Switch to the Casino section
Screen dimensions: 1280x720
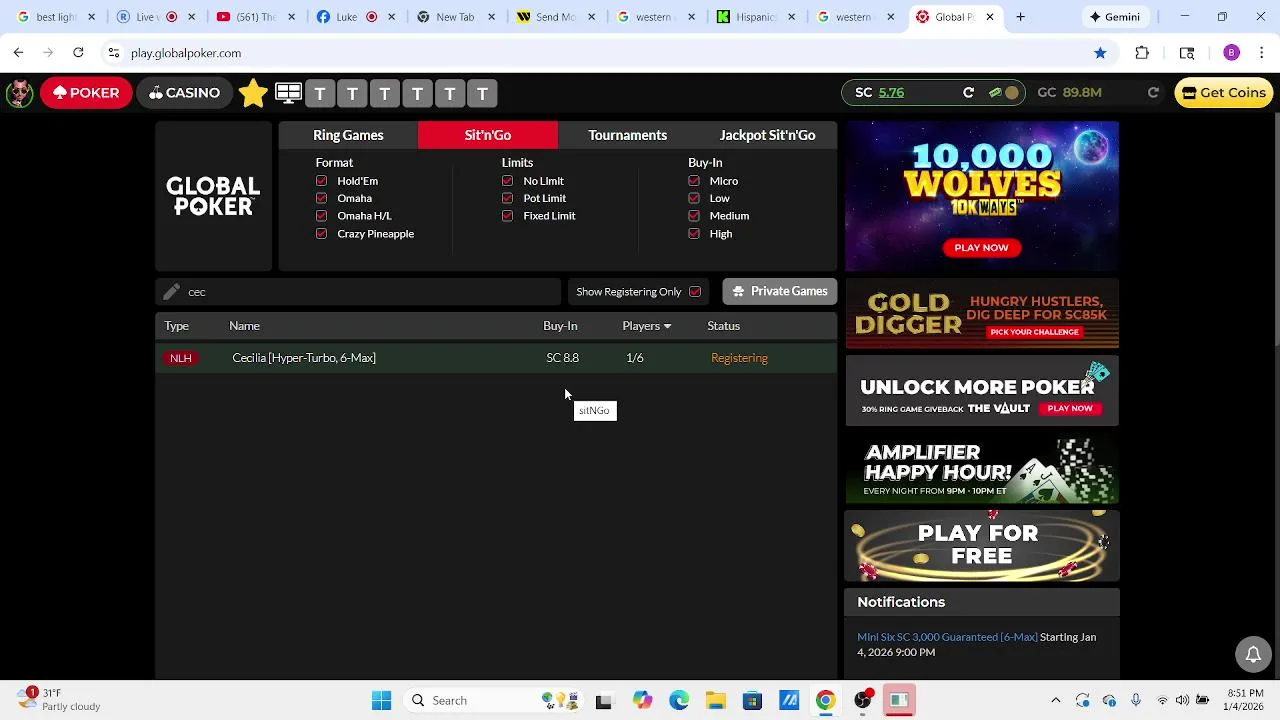[184, 93]
